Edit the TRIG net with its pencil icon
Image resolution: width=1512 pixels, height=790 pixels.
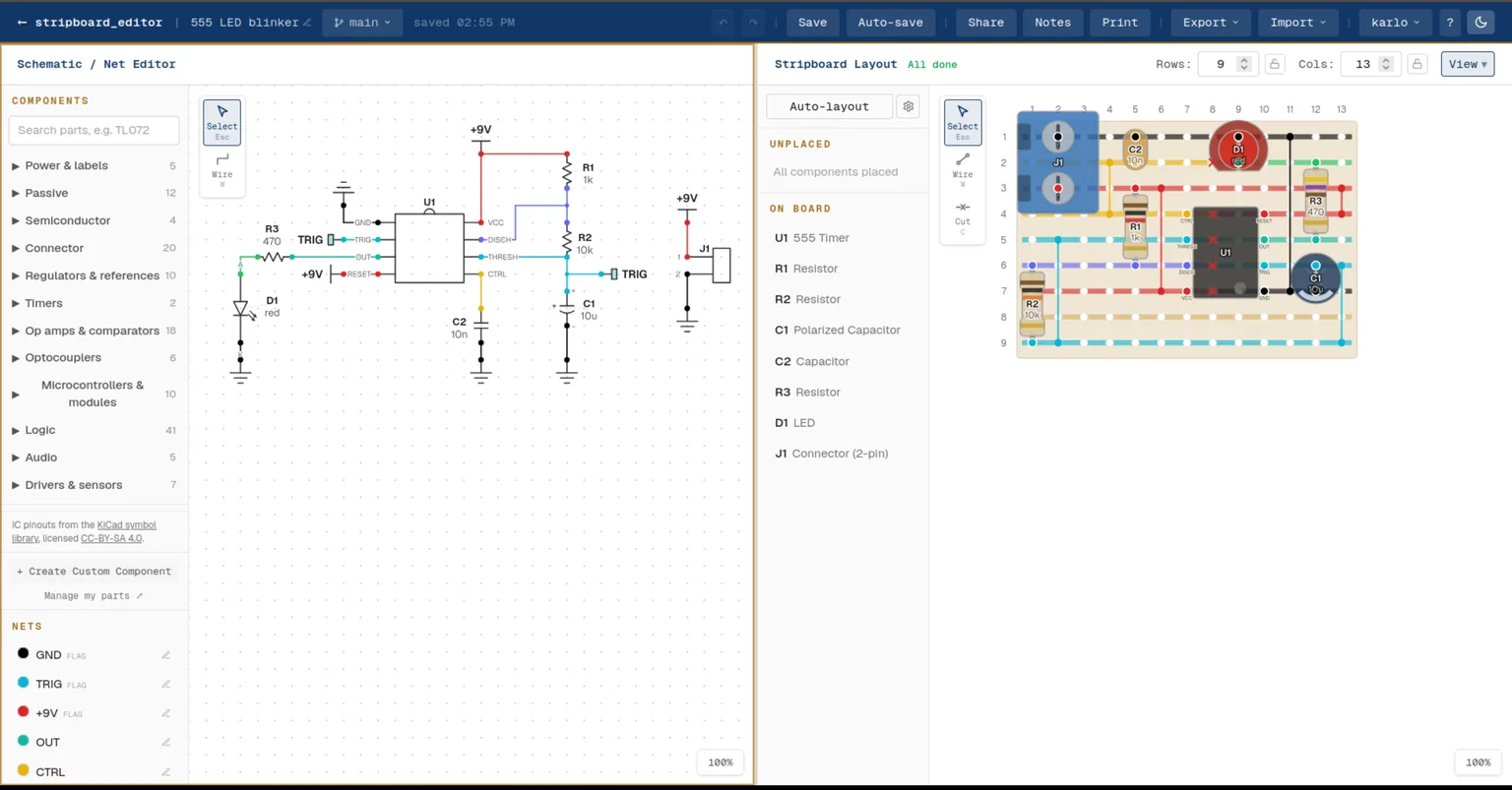click(x=166, y=684)
